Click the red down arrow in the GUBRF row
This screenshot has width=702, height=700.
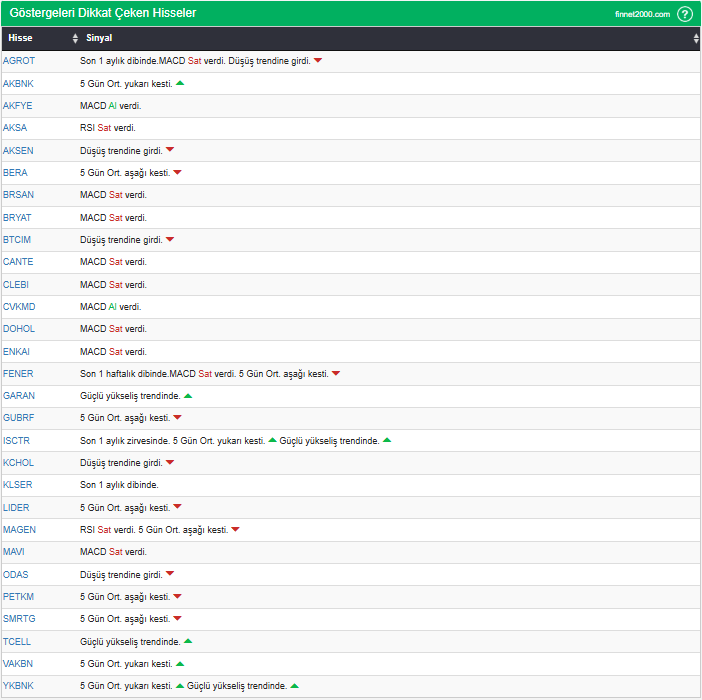[177, 417]
